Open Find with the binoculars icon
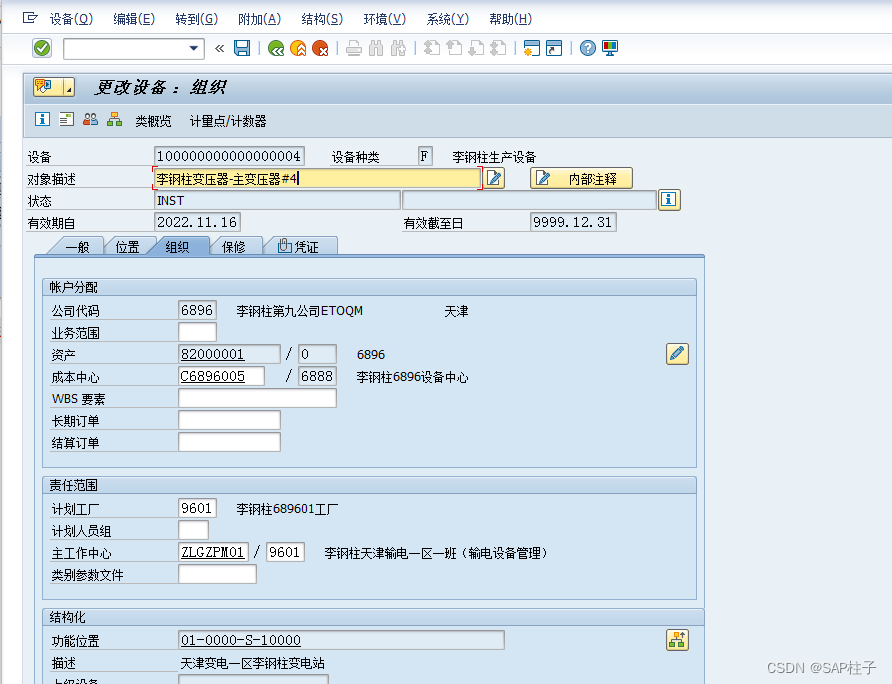 pos(376,48)
